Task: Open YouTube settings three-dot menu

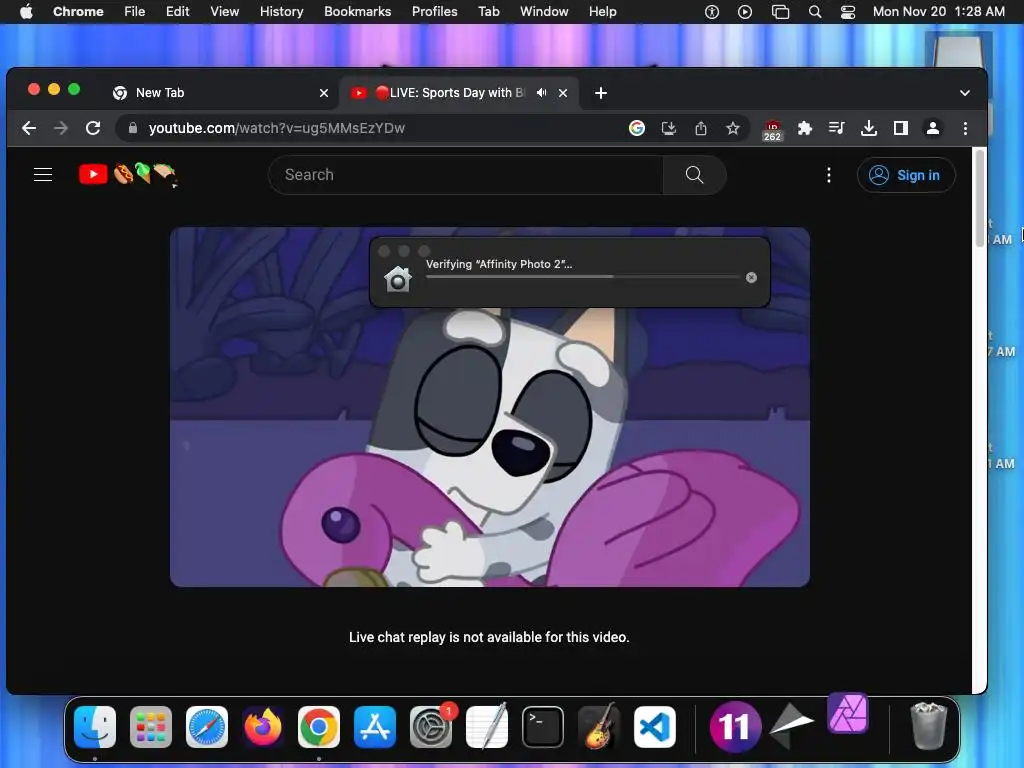Action: pyautogui.click(x=829, y=174)
